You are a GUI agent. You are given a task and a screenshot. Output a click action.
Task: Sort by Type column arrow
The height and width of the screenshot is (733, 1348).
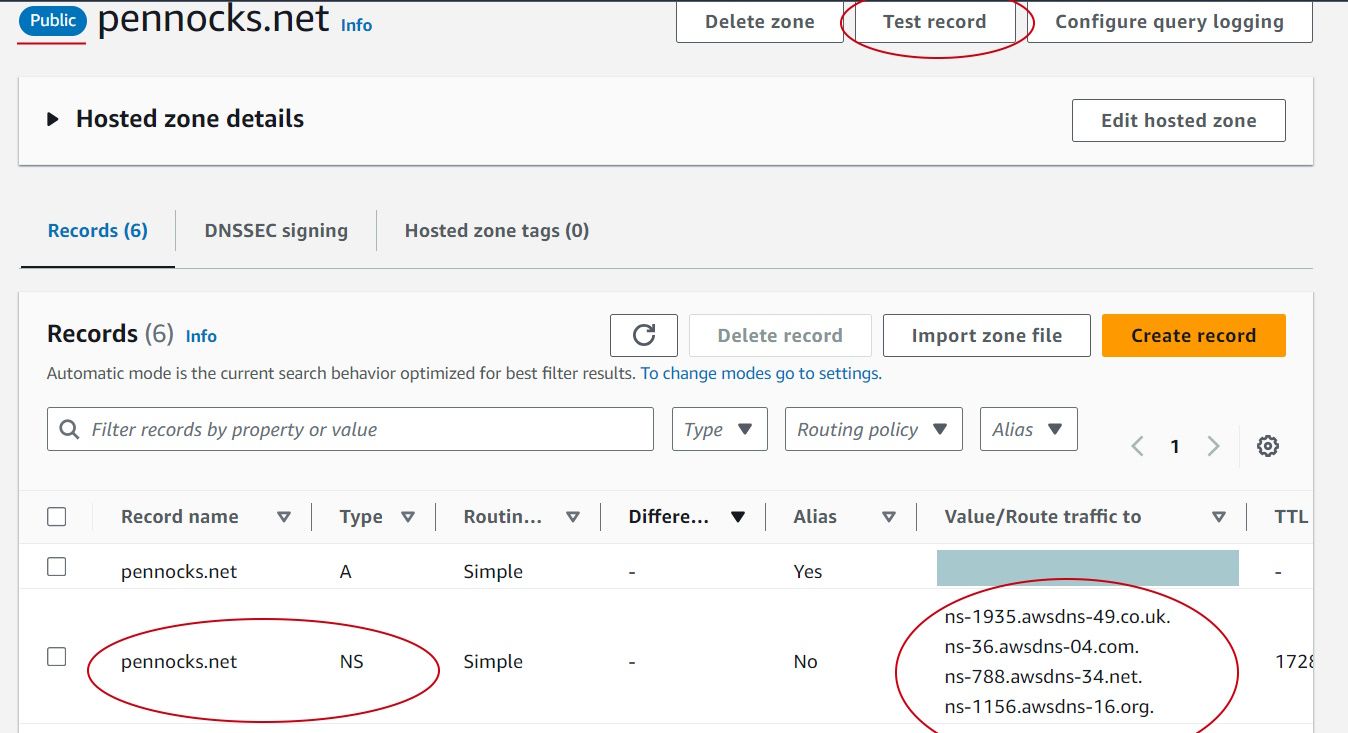click(408, 517)
